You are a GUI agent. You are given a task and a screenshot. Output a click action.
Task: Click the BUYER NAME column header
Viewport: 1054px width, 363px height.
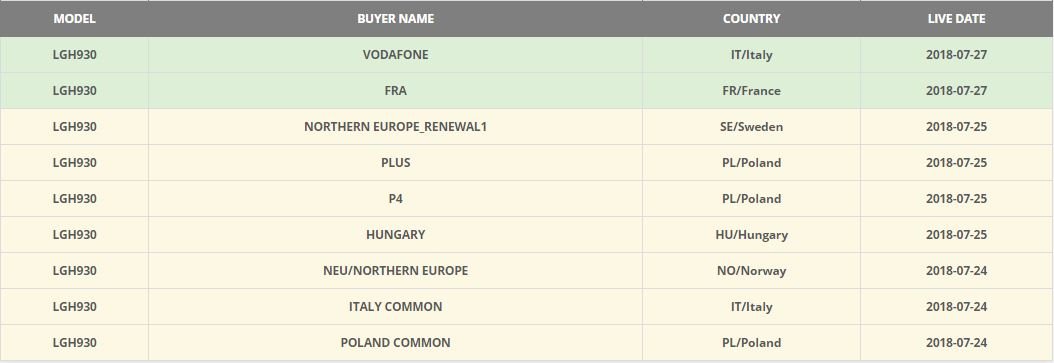(395, 19)
